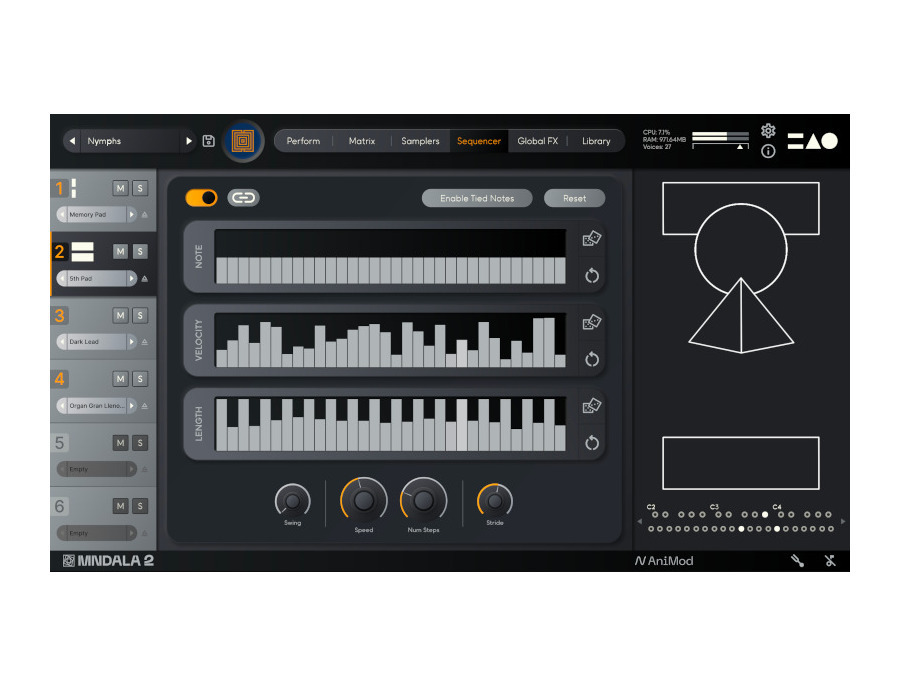Adjust the Swing knob
Image resolution: width=900 pixels, height=687 pixels.
pos(292,501)
